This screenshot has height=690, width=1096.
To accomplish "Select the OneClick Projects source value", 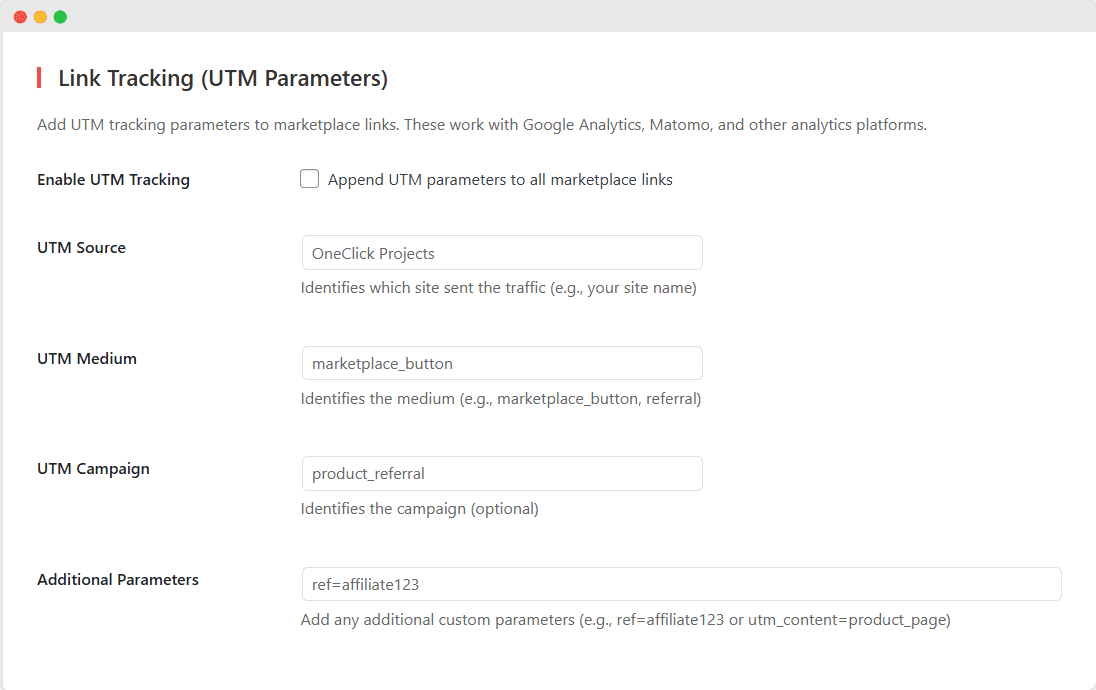I will pos(374,253).
